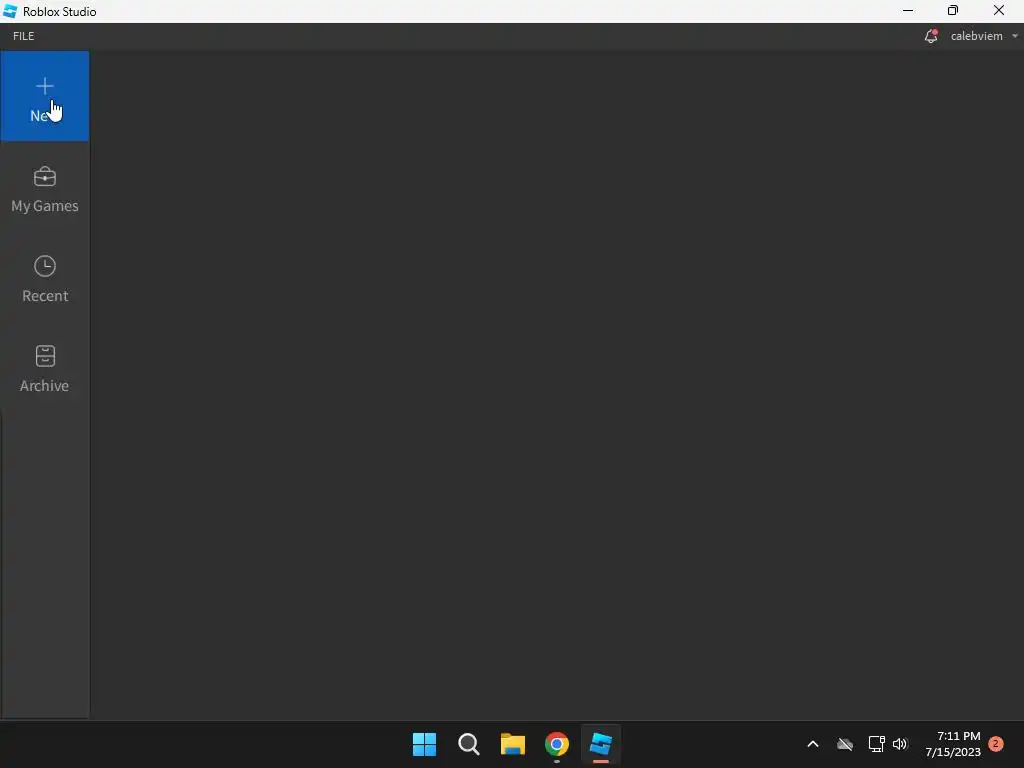Open the FILE menu
The image size is (1024, 768).
(24, 36)
